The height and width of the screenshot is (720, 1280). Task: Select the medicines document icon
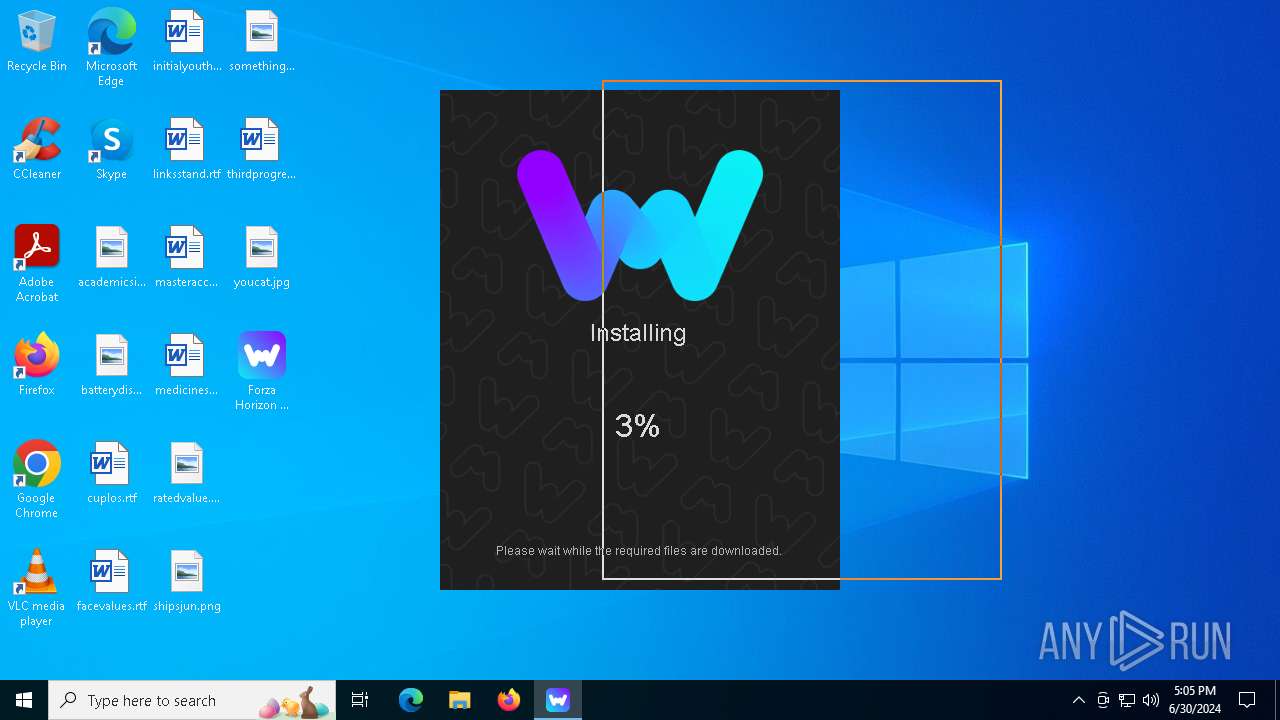coord(187,365)
